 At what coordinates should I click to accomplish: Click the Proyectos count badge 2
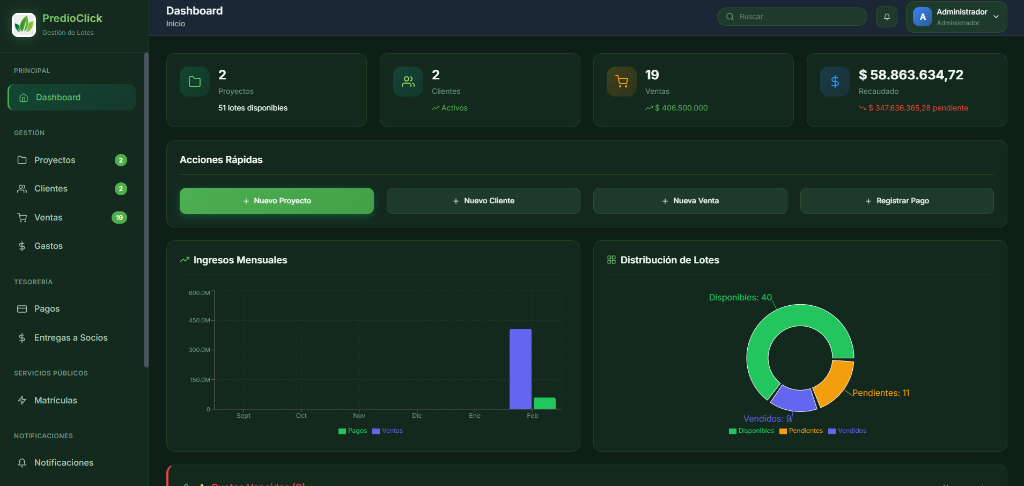pyautogui.click(x=121, y=160)
